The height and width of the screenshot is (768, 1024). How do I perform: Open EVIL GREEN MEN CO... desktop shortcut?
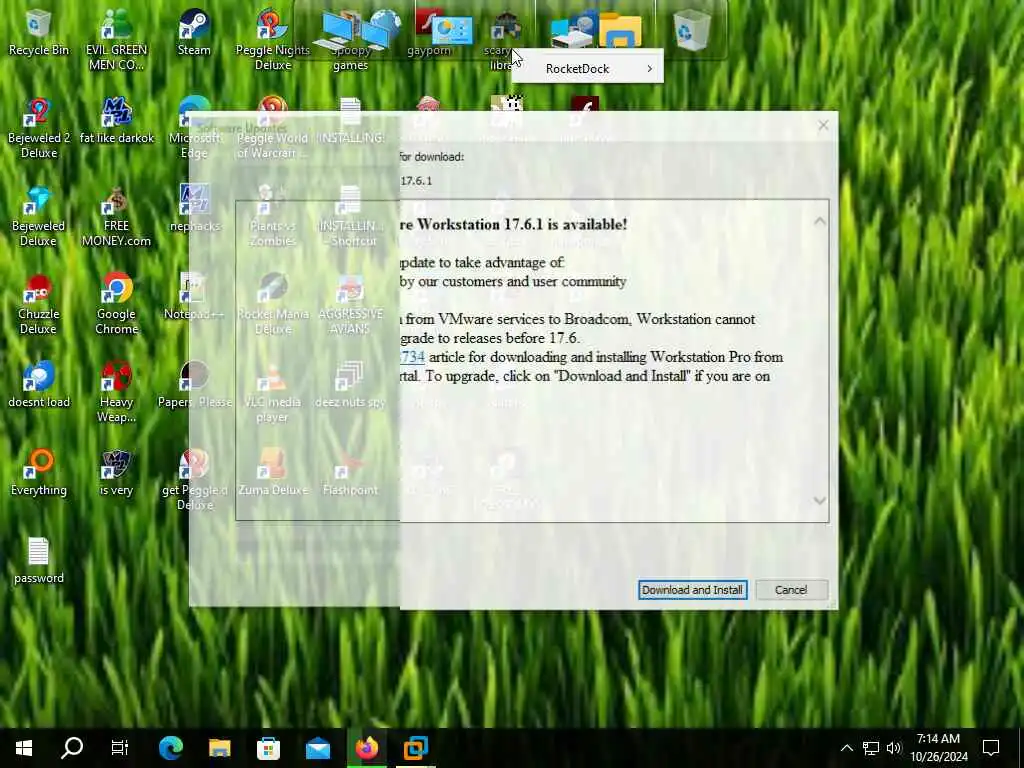(x=116, y=39)
